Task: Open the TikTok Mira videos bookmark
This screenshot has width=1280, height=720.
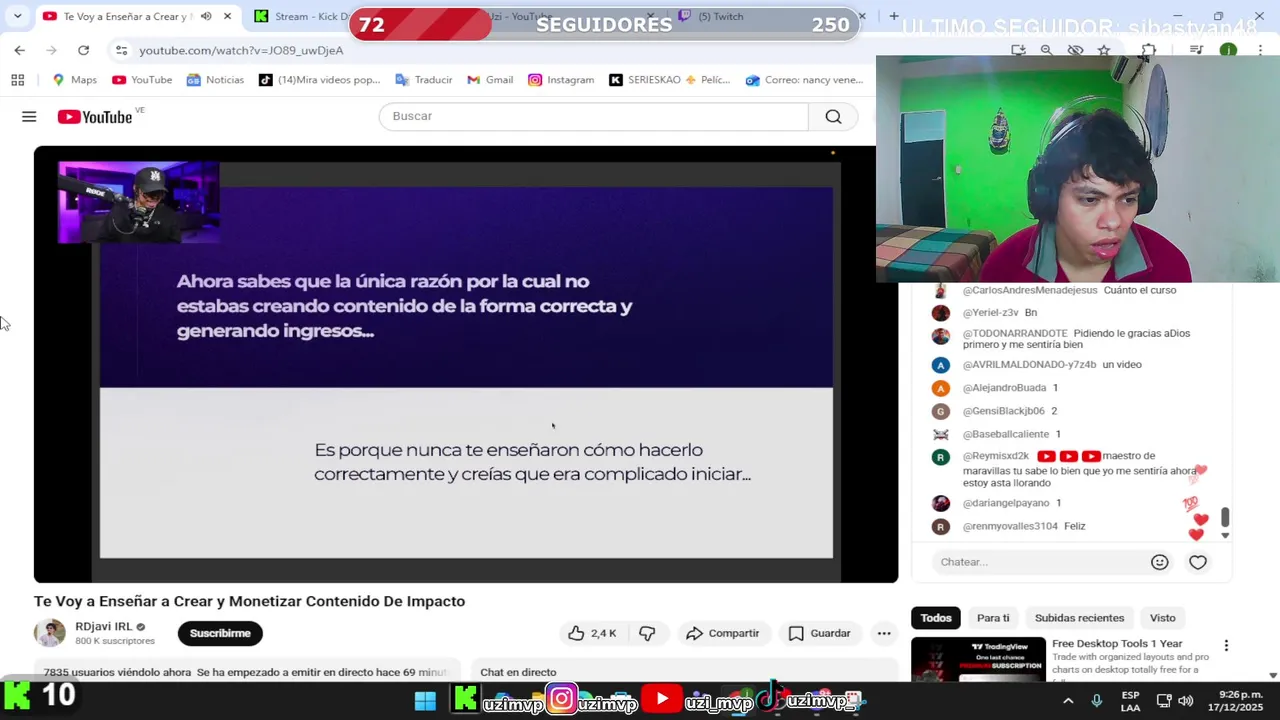Action: (320, 80)
